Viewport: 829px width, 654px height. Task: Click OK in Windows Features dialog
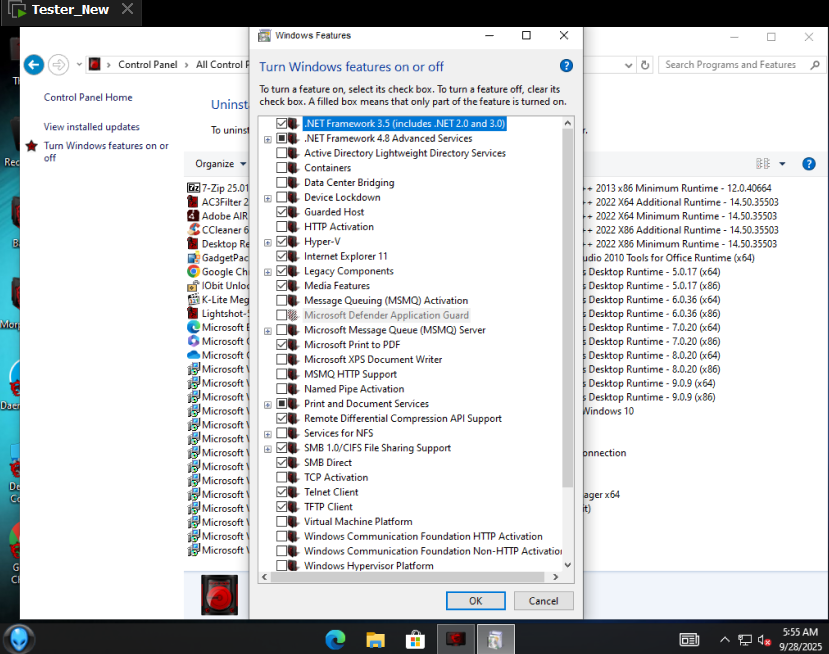pos(475,601)
